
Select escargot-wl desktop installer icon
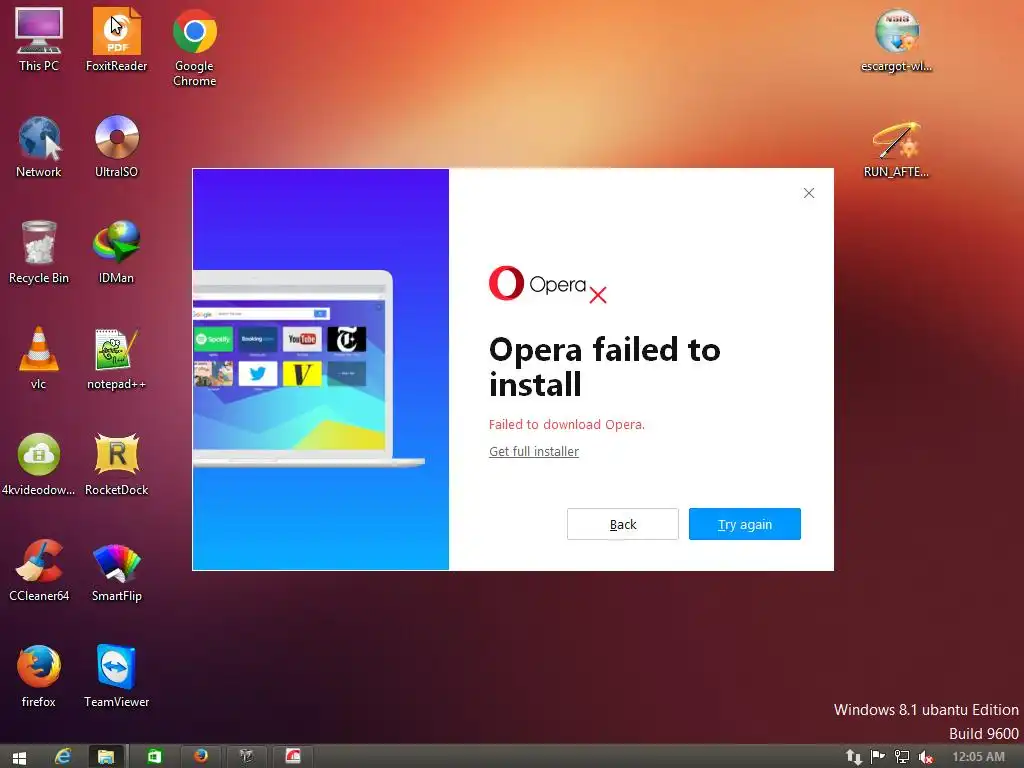(x=897, y=40)
